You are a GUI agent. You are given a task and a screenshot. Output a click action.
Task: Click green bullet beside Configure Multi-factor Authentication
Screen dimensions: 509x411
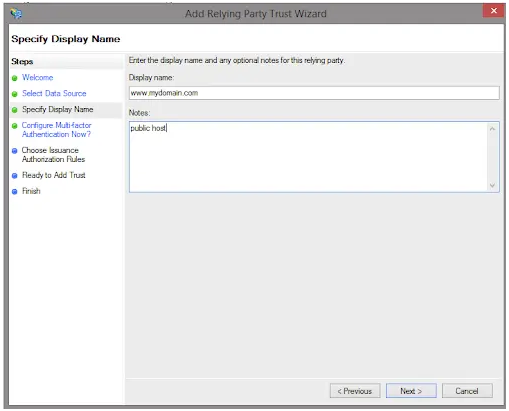pos(14,126)
